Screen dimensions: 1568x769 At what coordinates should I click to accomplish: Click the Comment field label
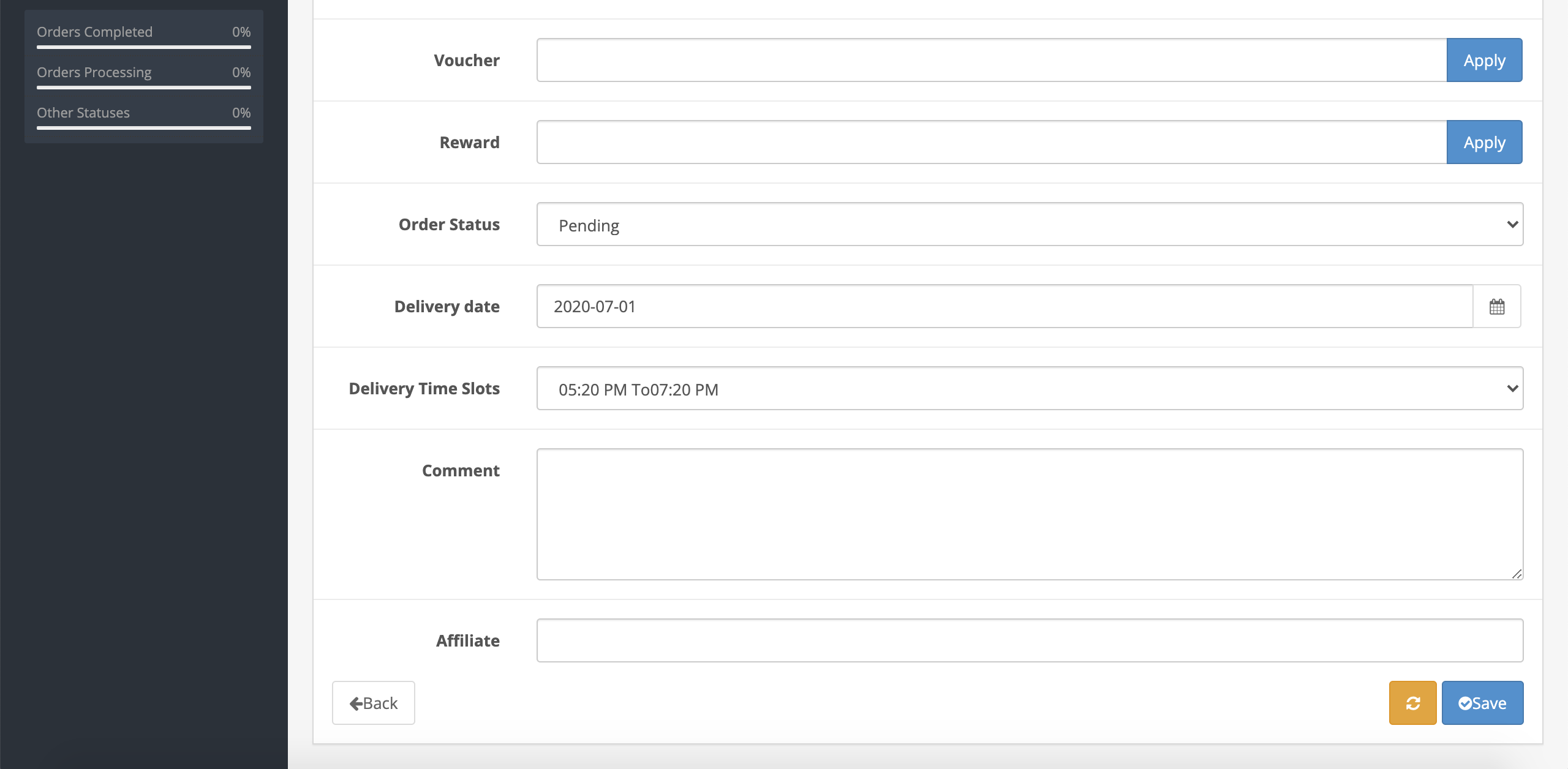(x=461, y=470)
